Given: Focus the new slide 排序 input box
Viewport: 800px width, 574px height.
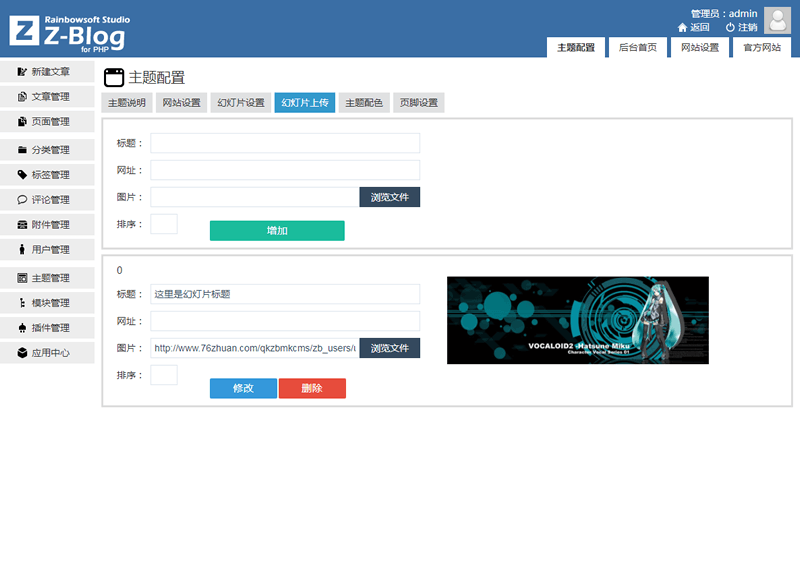Looking at the screenshot, I should [164, 224].
